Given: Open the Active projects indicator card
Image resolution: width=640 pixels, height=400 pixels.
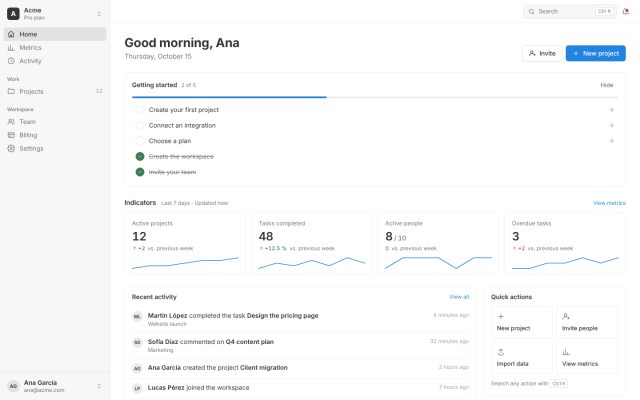Looking at the screenshot, I should pyautogui.click(x=185, y=243).
